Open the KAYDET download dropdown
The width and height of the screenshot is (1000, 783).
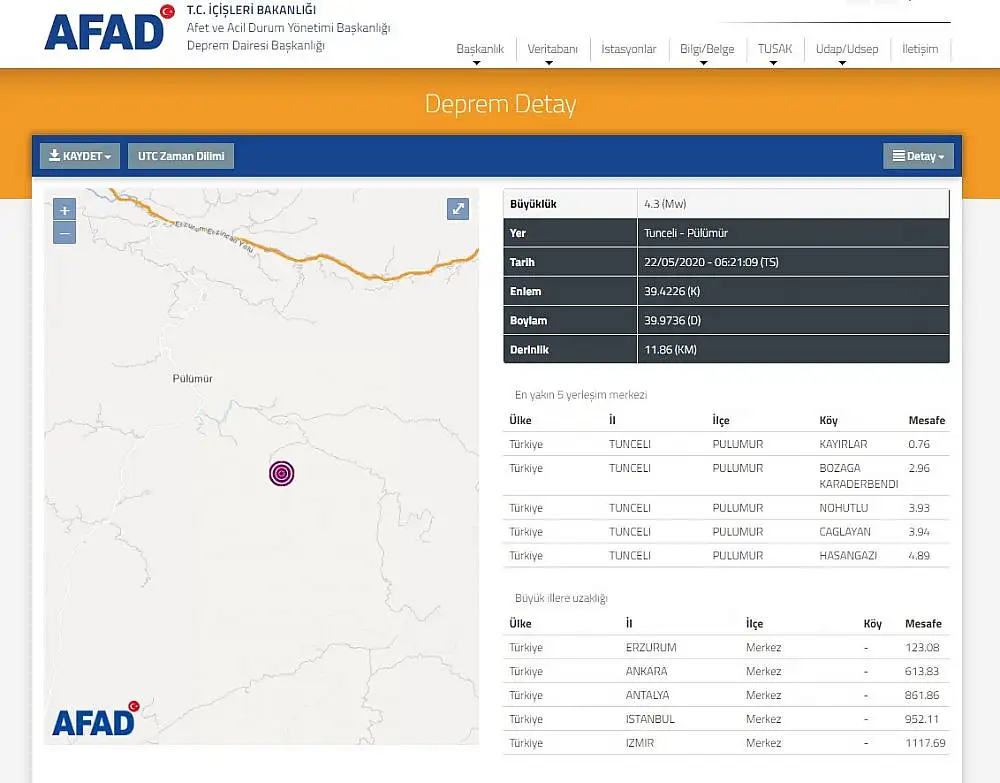tap(80, 156)
